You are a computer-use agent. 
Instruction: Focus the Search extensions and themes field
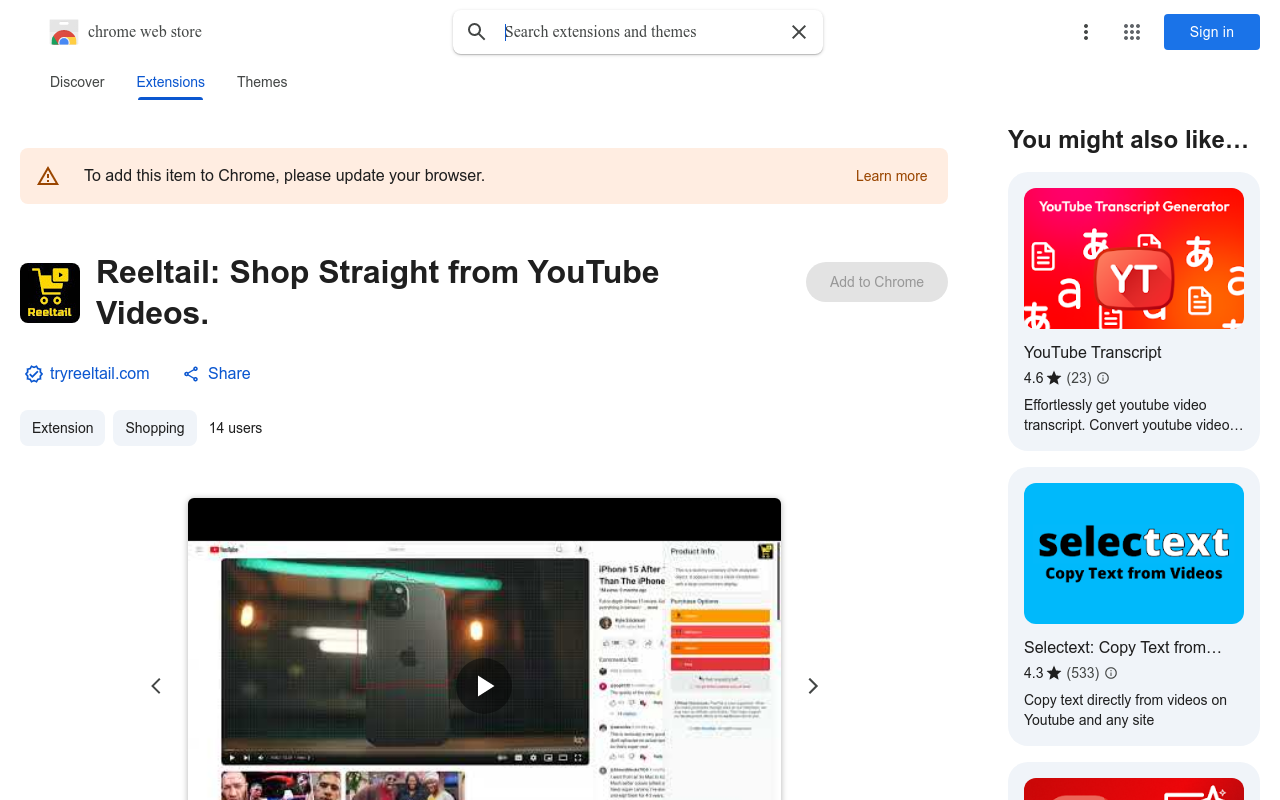coord(640,32)
